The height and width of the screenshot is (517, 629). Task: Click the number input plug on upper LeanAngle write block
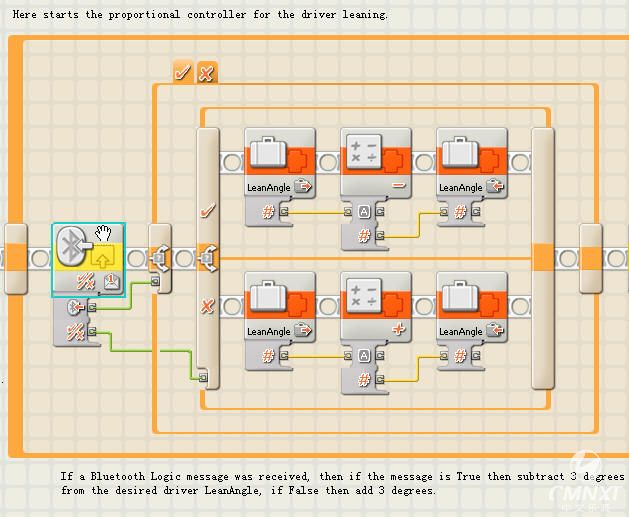[x=444, y=212]
